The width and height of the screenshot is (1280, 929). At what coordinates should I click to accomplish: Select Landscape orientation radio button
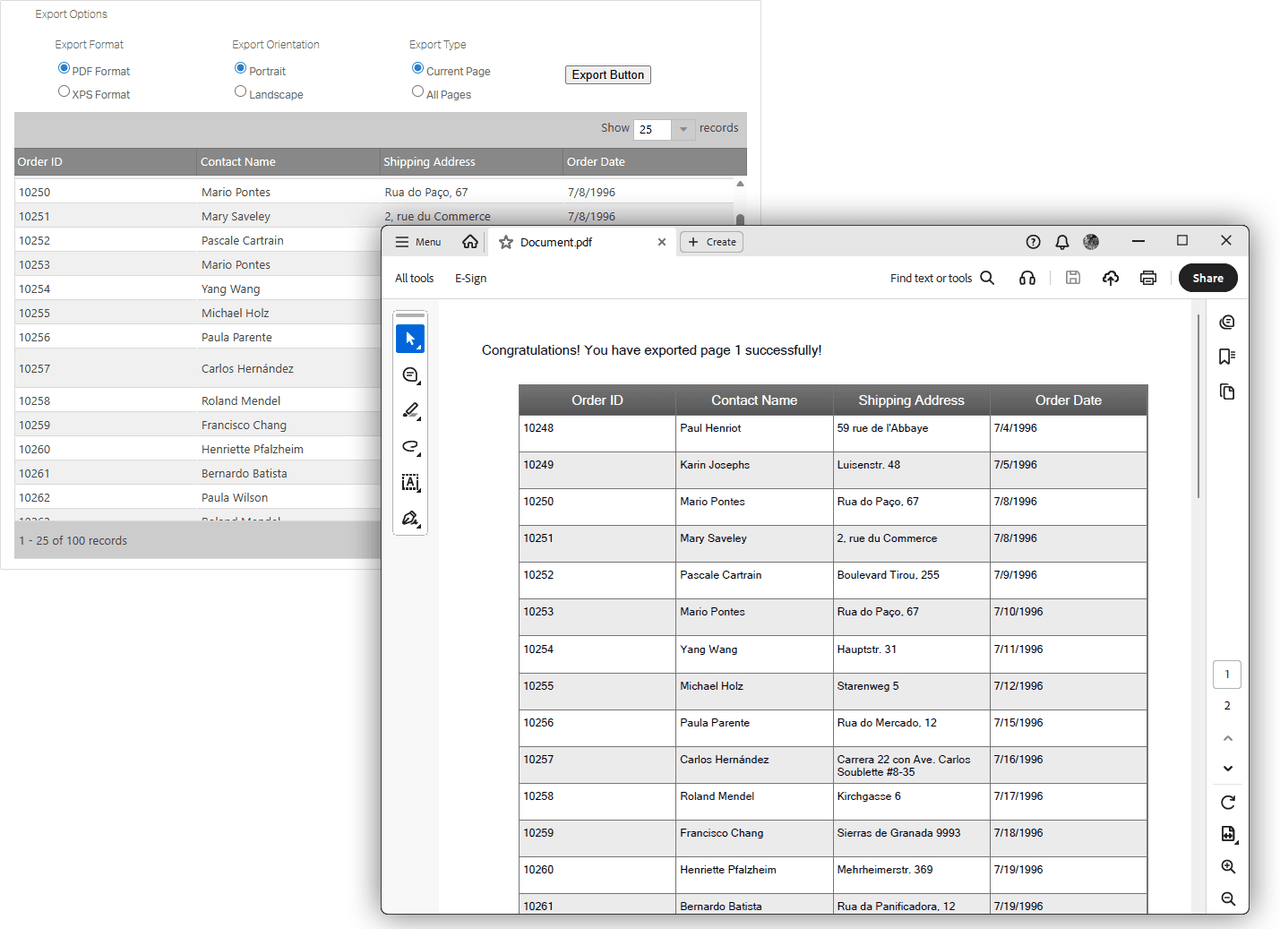240,91
